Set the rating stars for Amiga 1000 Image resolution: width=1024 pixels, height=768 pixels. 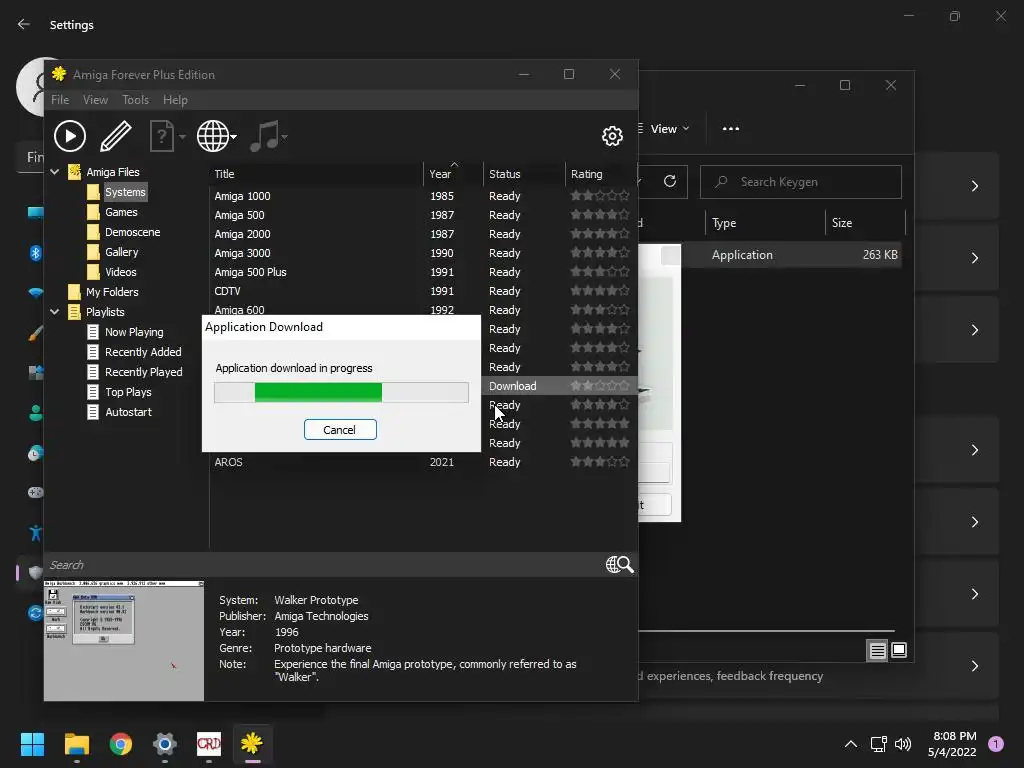coord(600,195)
